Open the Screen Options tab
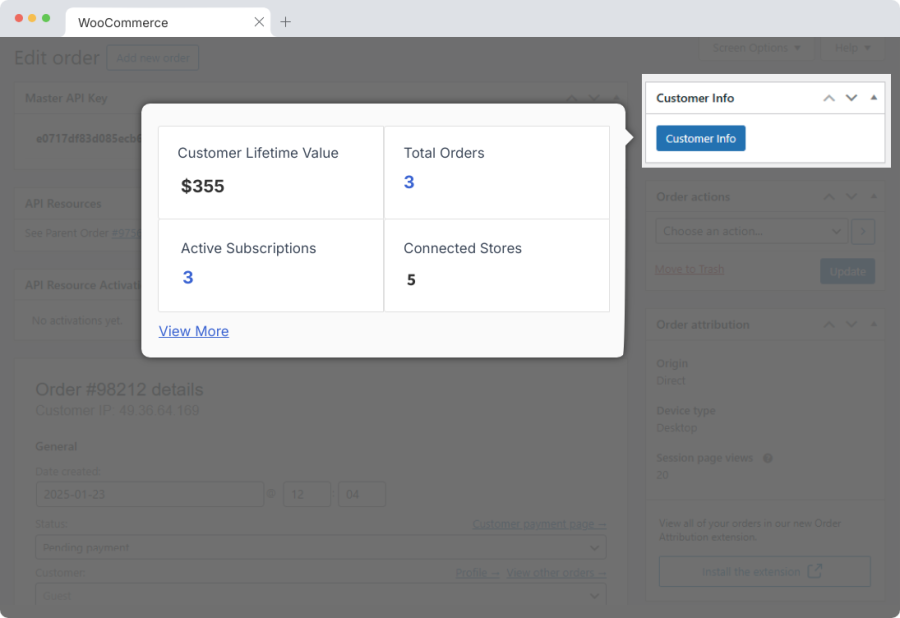 [x=757, y=48]
